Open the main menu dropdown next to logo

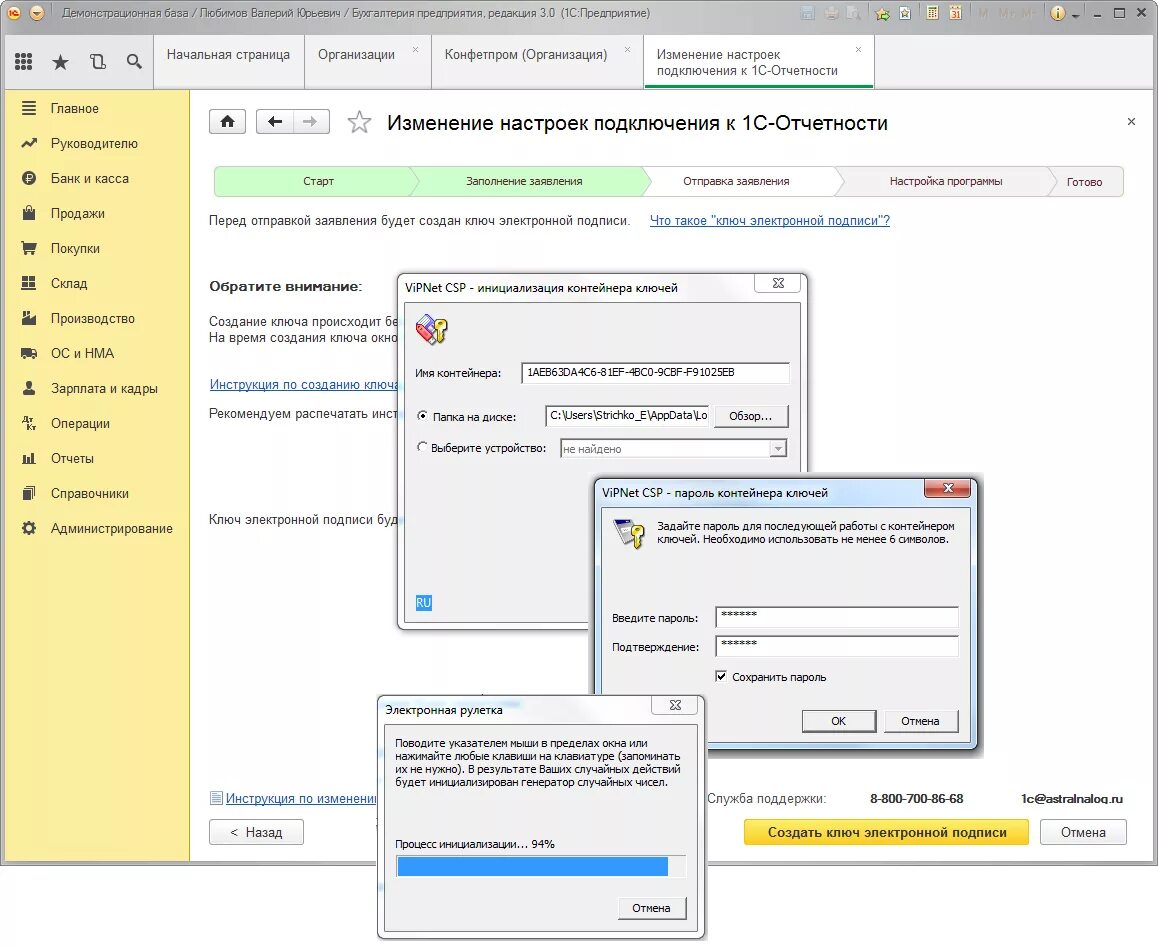point(37,13)
